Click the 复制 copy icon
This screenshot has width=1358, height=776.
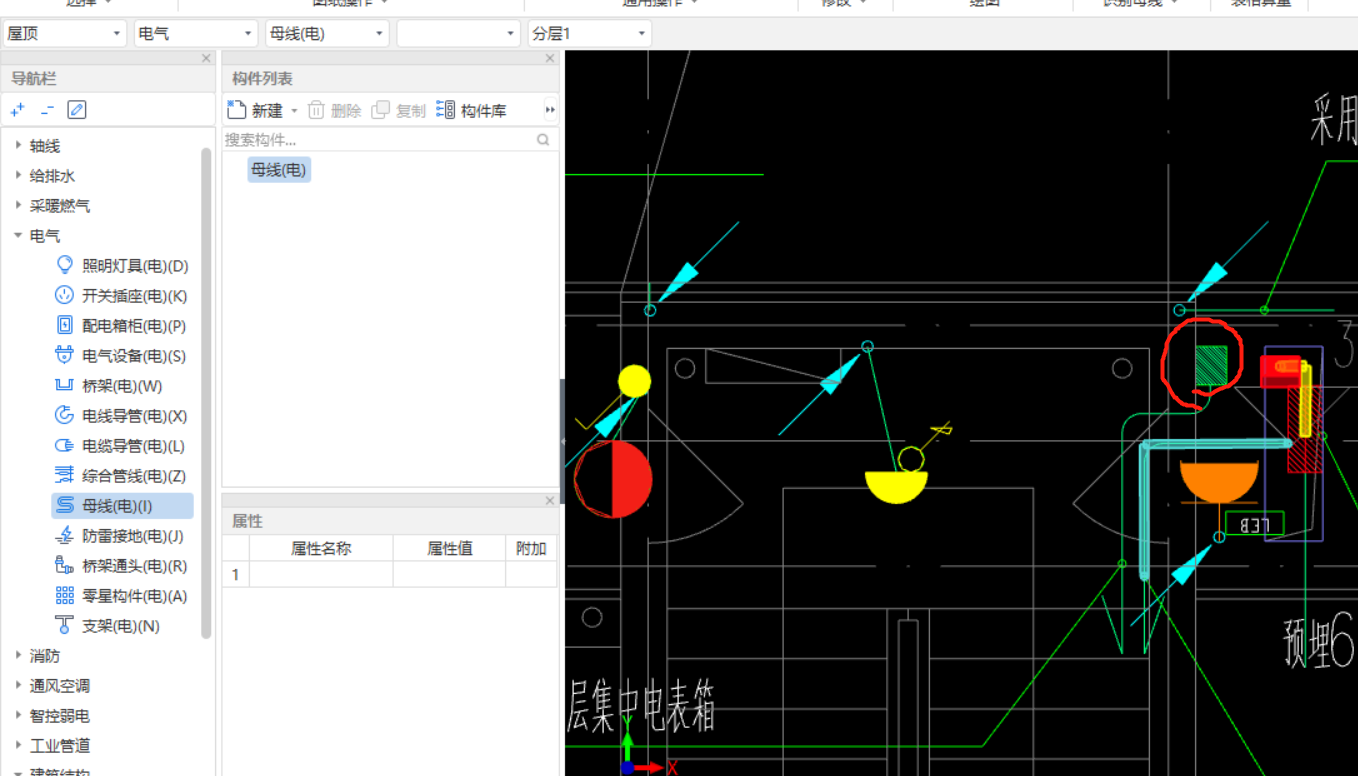pos(380,110)
